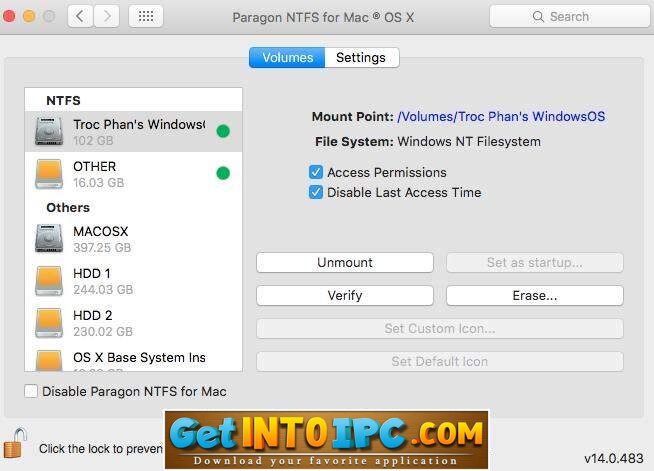Select the HDD 1 volume name
This screenshot has width=654, height=471.
point(92,274)
